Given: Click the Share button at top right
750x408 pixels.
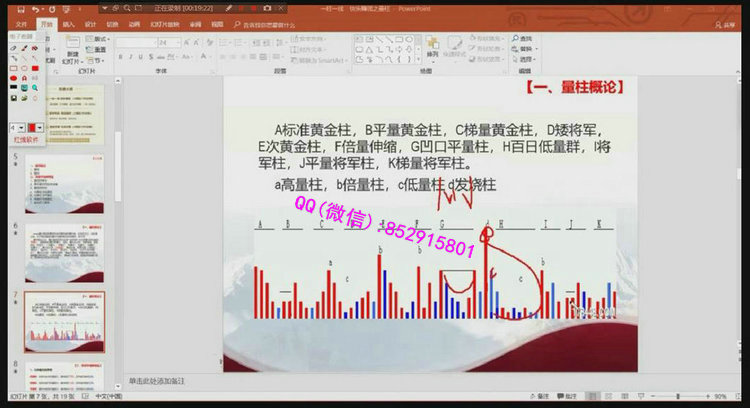Looking at the screenshot, I should click(728, 23).
